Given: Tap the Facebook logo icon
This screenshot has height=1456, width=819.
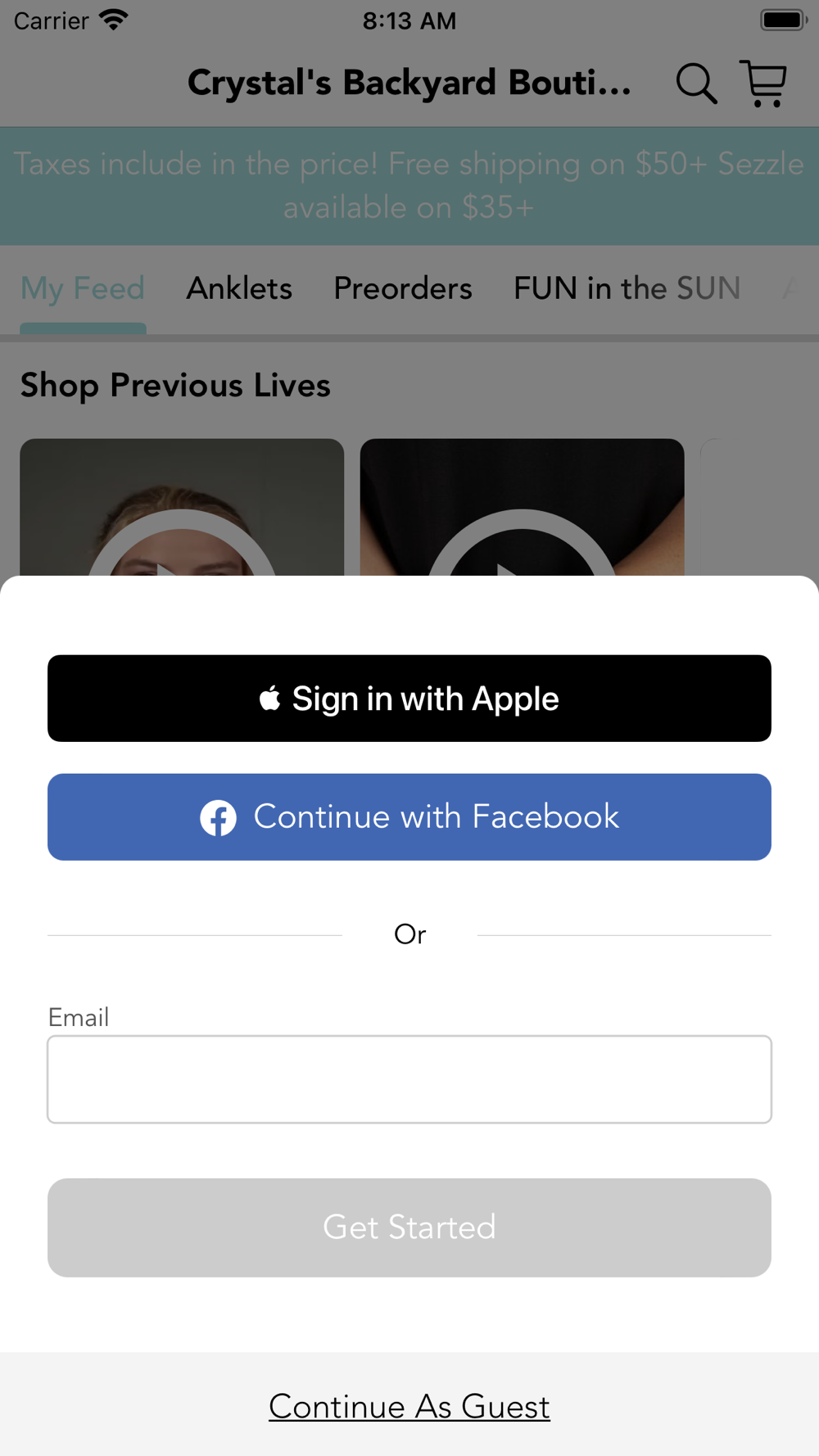Looking at the screenshot, I should 218,817.
